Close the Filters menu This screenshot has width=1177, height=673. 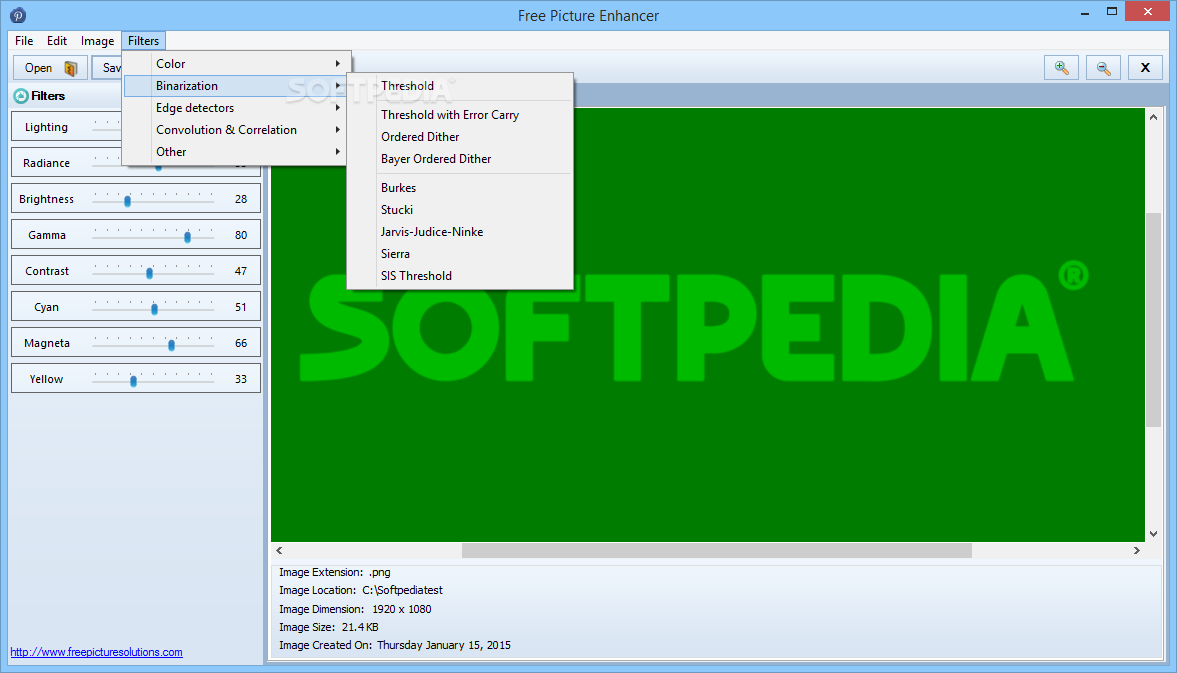[143, 41]
